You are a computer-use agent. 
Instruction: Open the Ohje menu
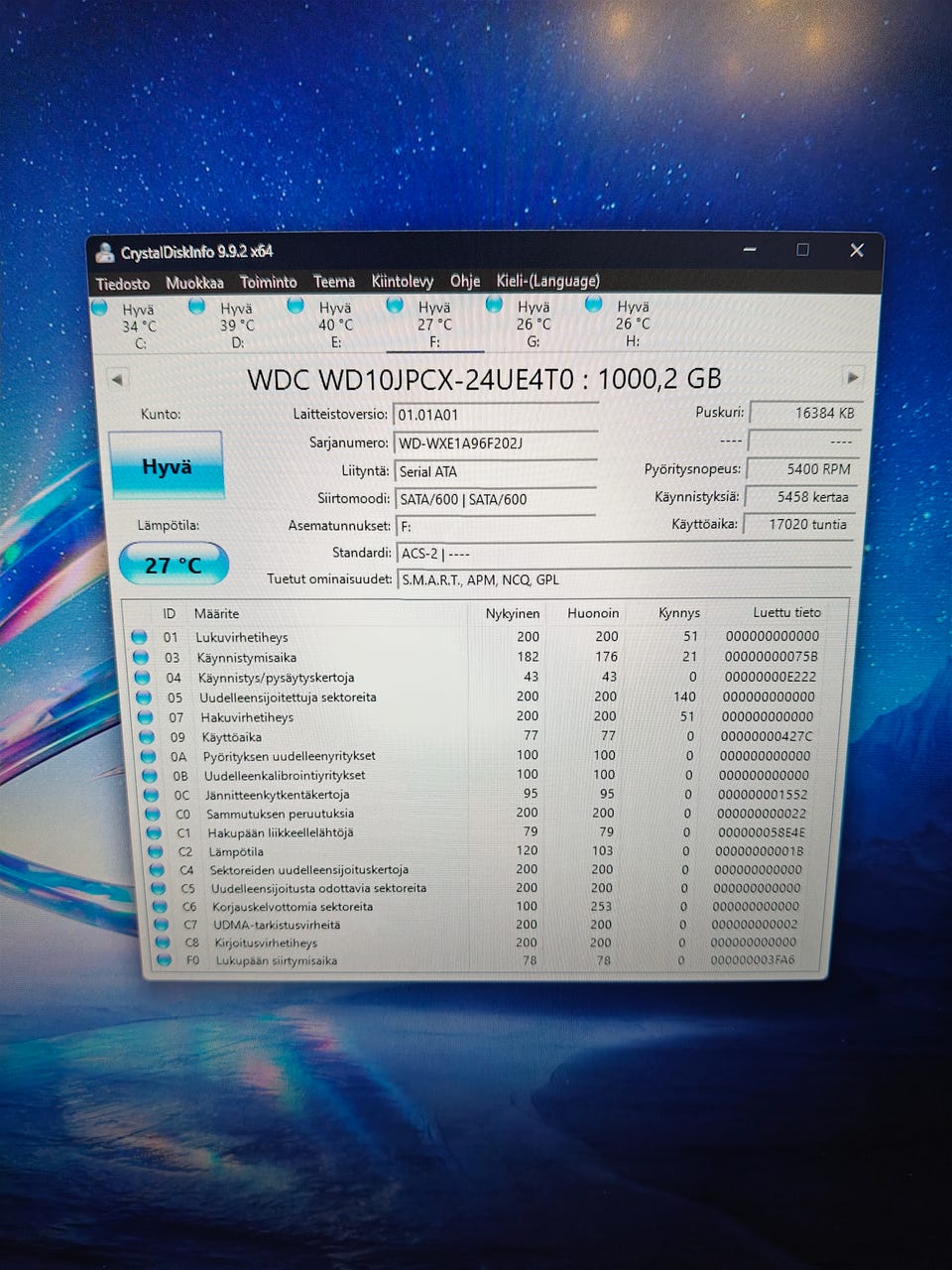(465, 281)
